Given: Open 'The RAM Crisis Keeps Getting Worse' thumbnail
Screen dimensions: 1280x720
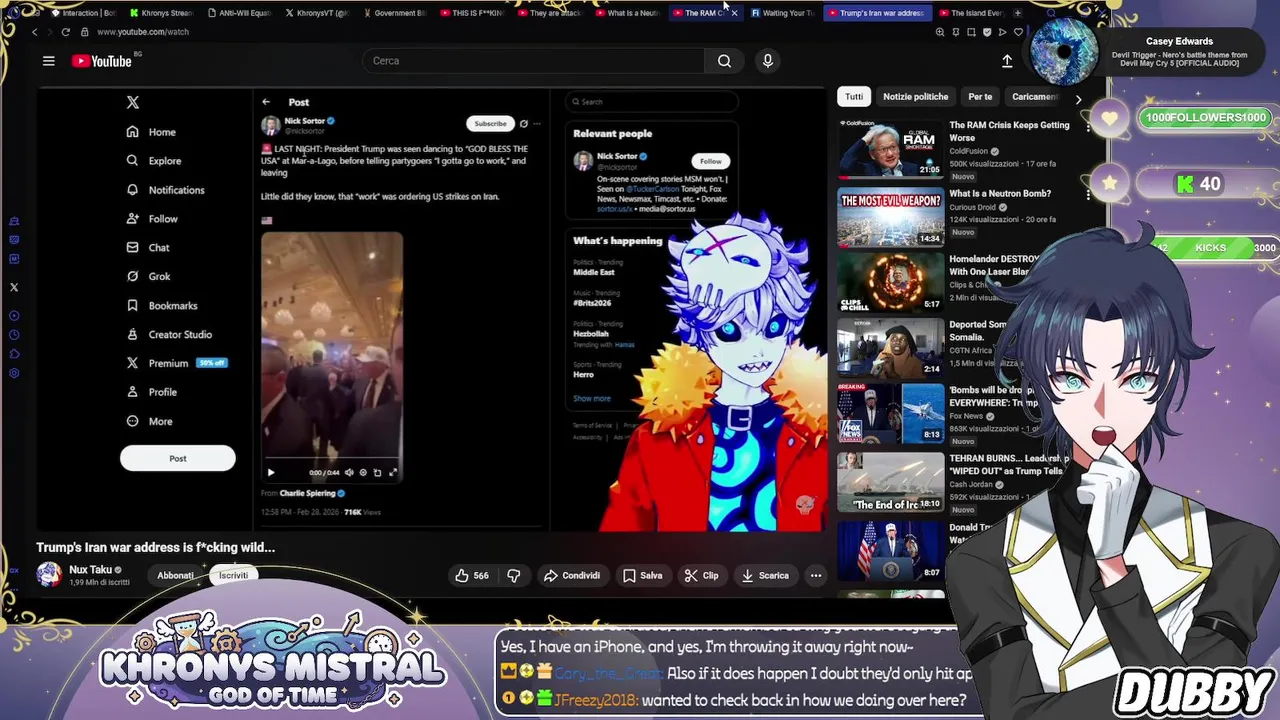Looking at the screenshot, I should click(890, 149).
